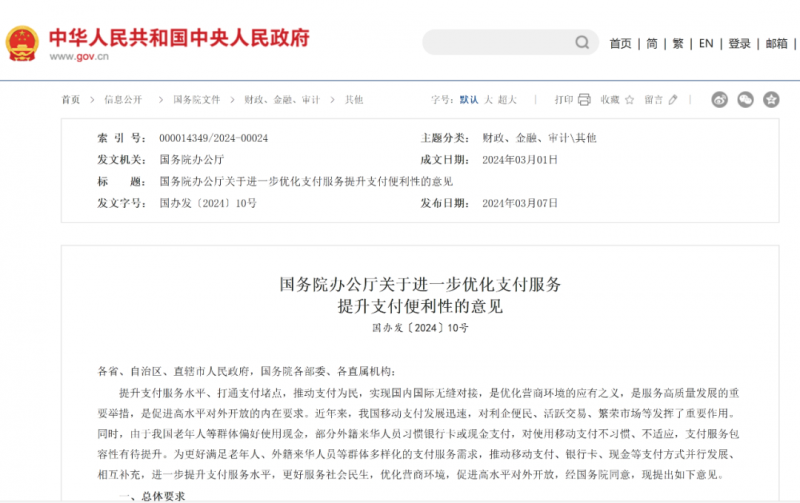800x503 pixels.
Task: Click the 登录 login link
Action: pyautogui.click(x=739, y=44)
